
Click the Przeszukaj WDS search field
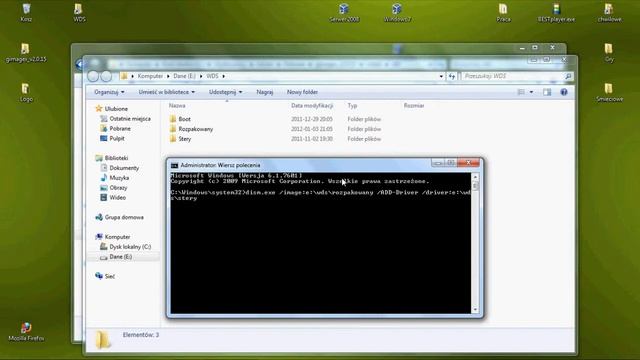point(512,76)
